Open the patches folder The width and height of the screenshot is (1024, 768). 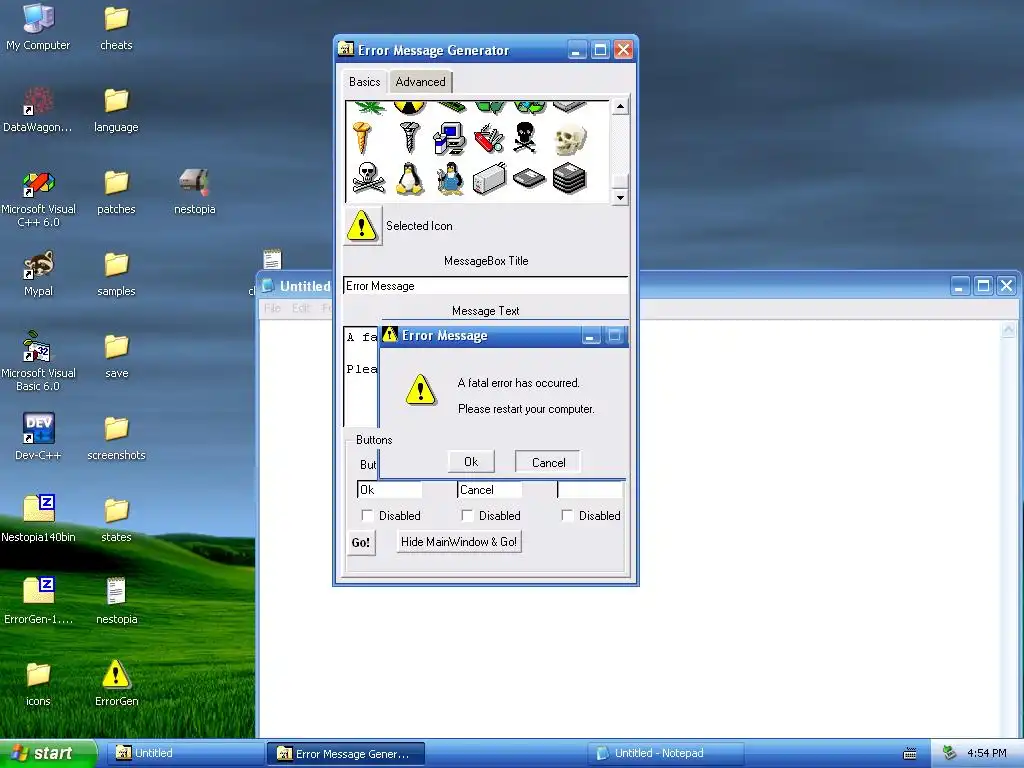point(116,192)
